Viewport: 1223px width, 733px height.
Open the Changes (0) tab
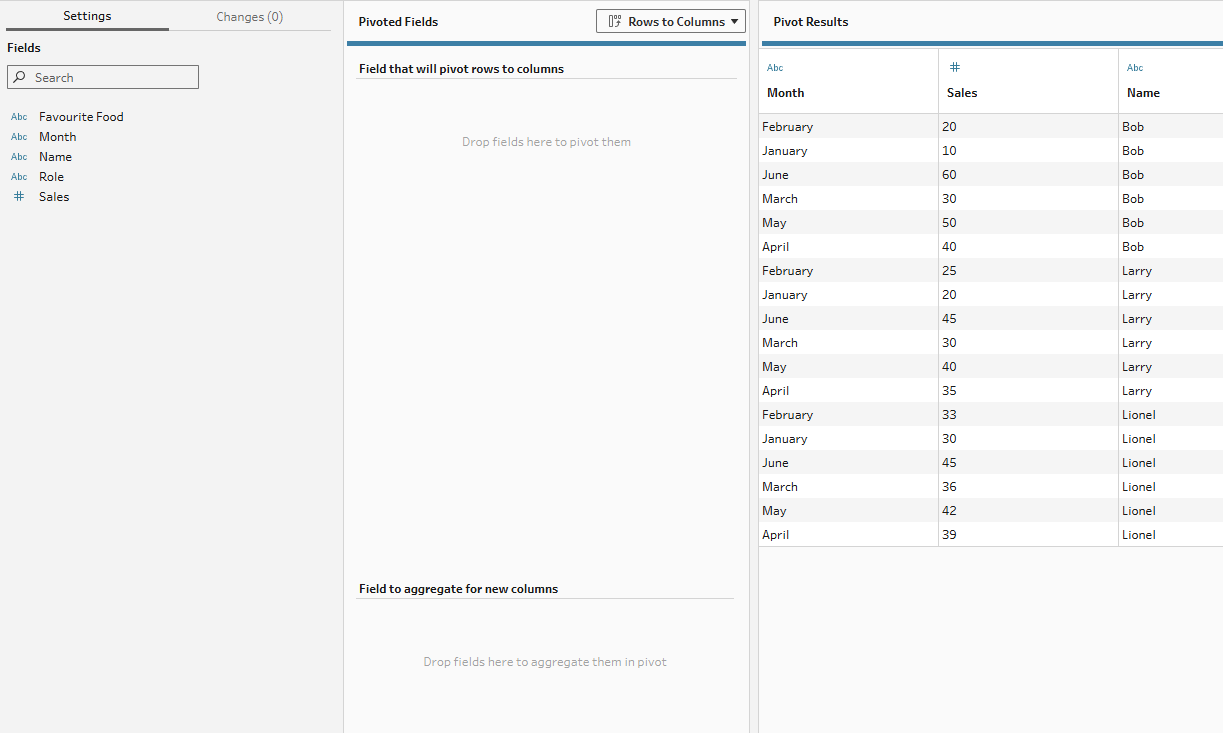(250, 16)
